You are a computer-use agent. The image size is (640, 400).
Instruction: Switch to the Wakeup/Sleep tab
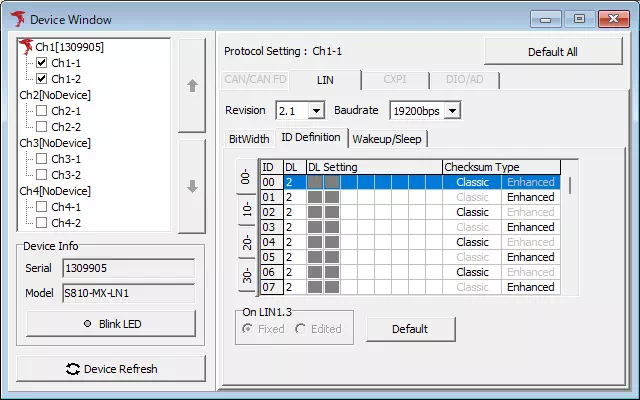click(386, 139)
